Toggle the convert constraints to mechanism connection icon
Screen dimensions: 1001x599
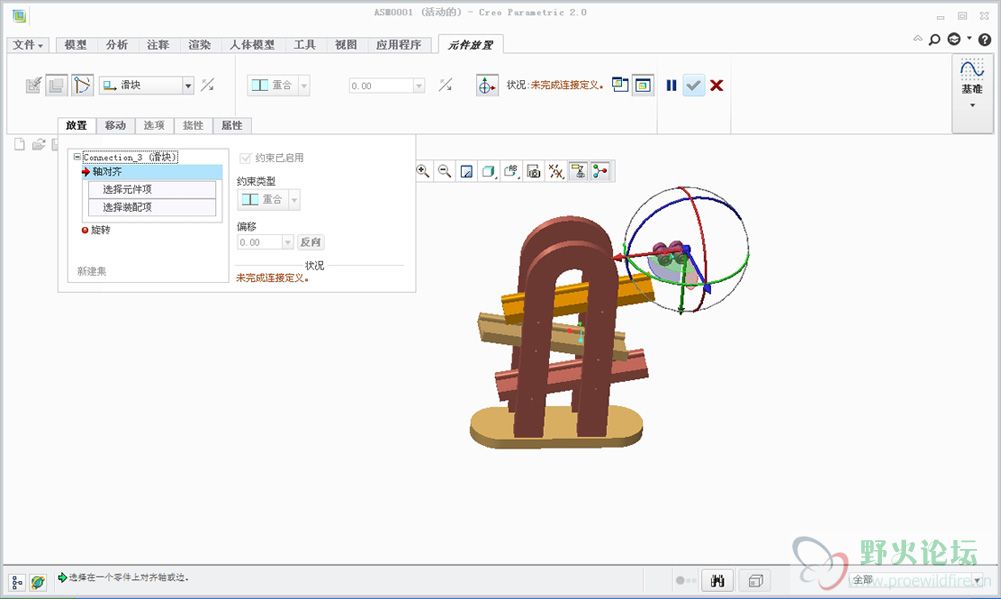point(82,85)
